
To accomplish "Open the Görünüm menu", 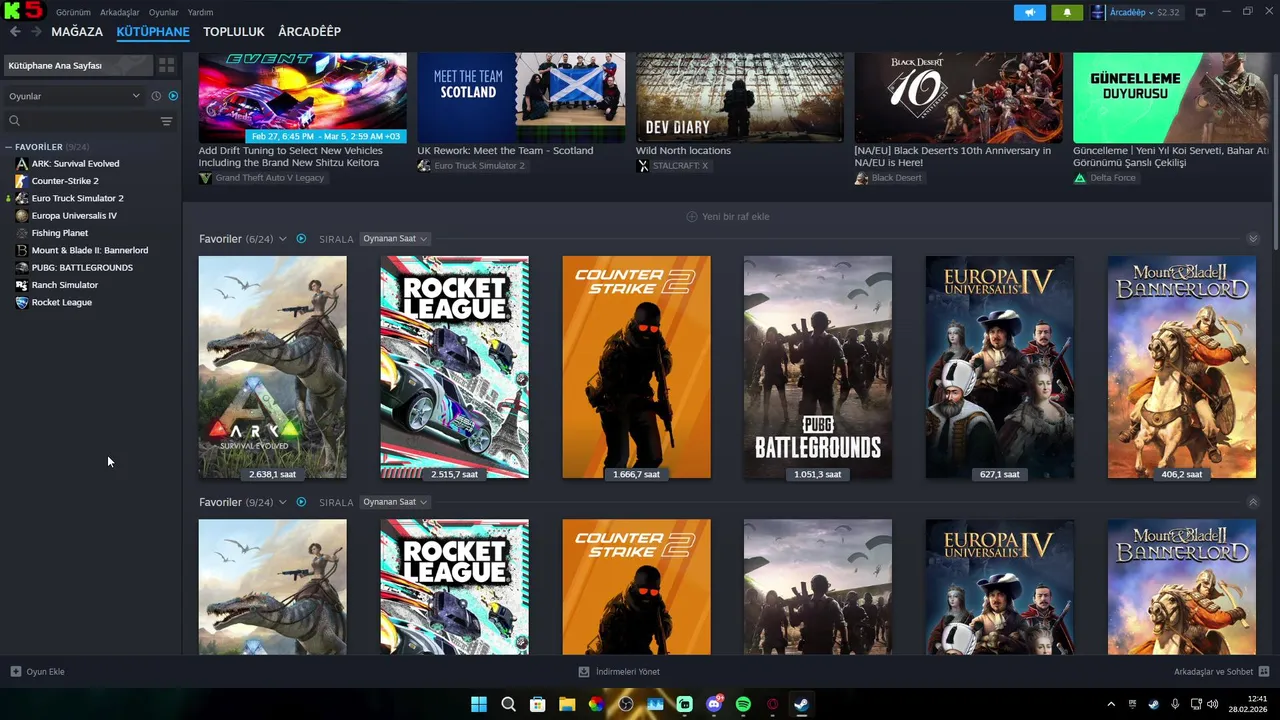I will (73, 12).
